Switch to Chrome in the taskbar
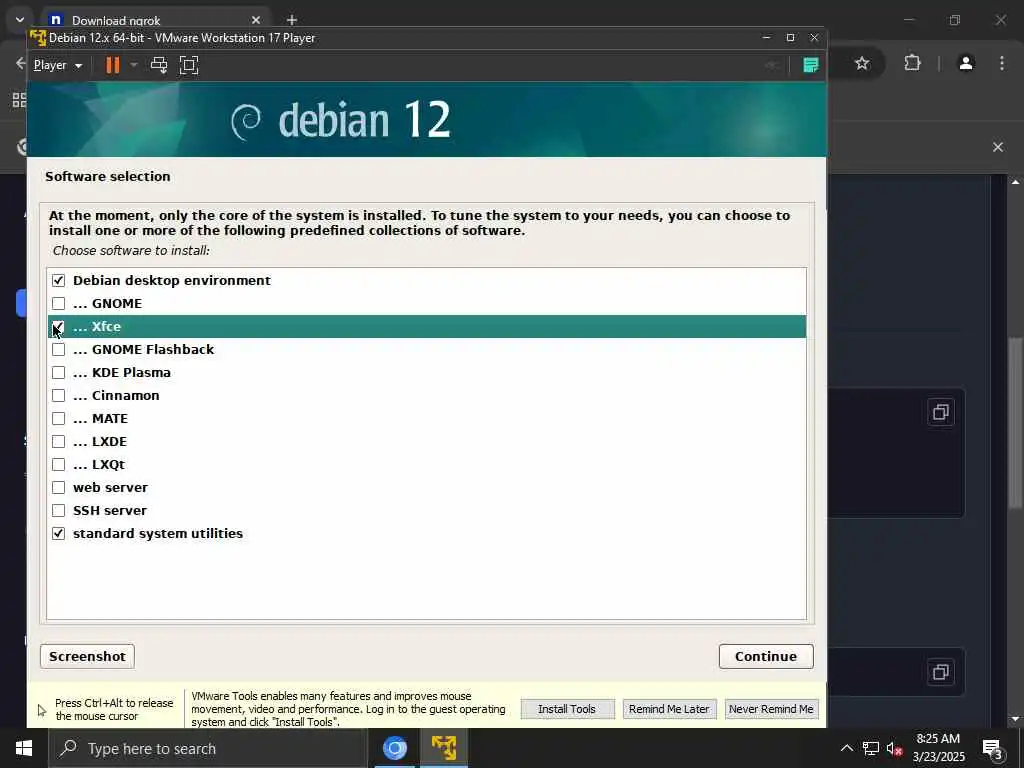 (394, 748)
